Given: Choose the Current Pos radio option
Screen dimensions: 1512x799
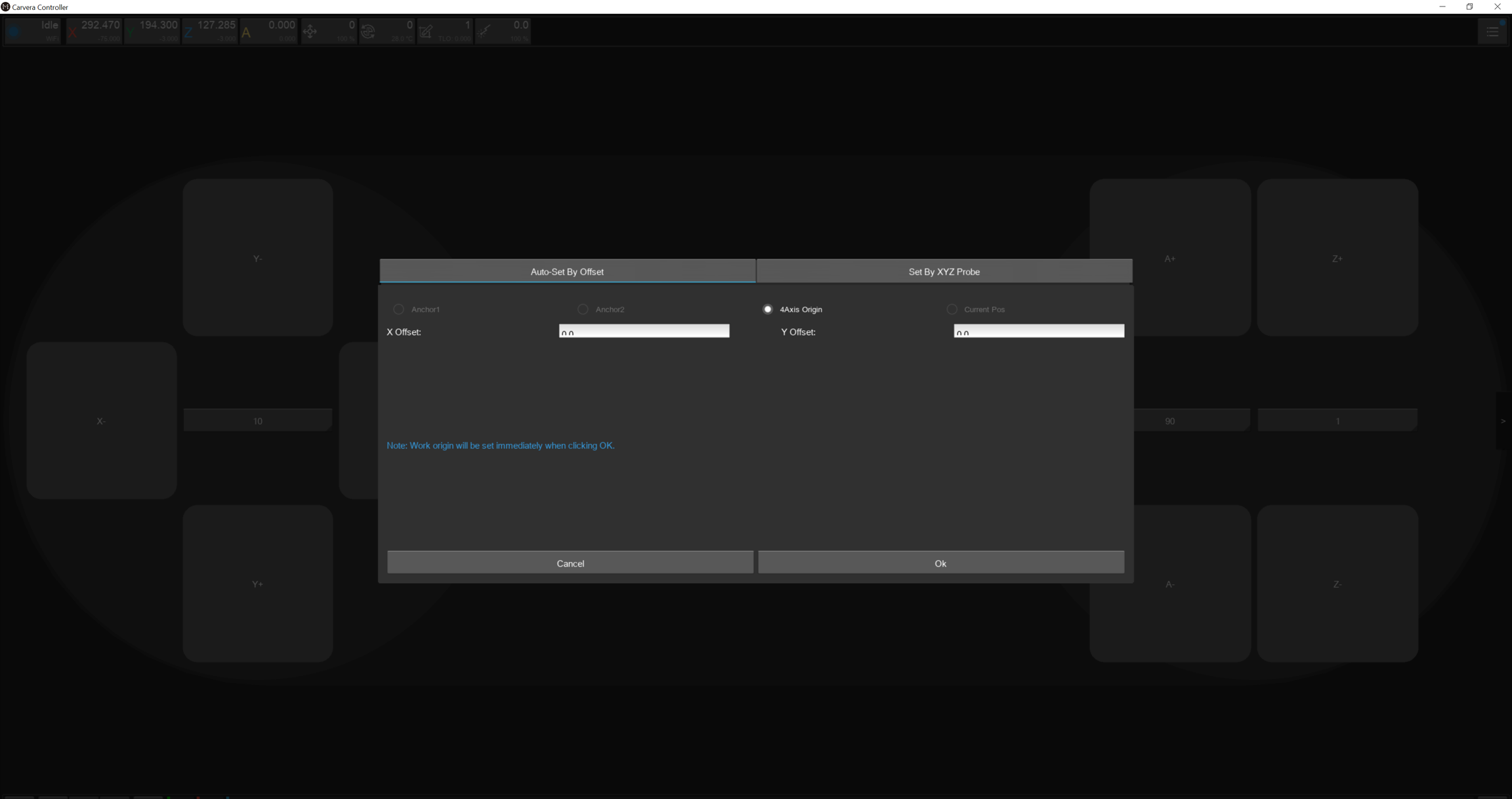Looking at the screenshot, I should click(952, 309).
